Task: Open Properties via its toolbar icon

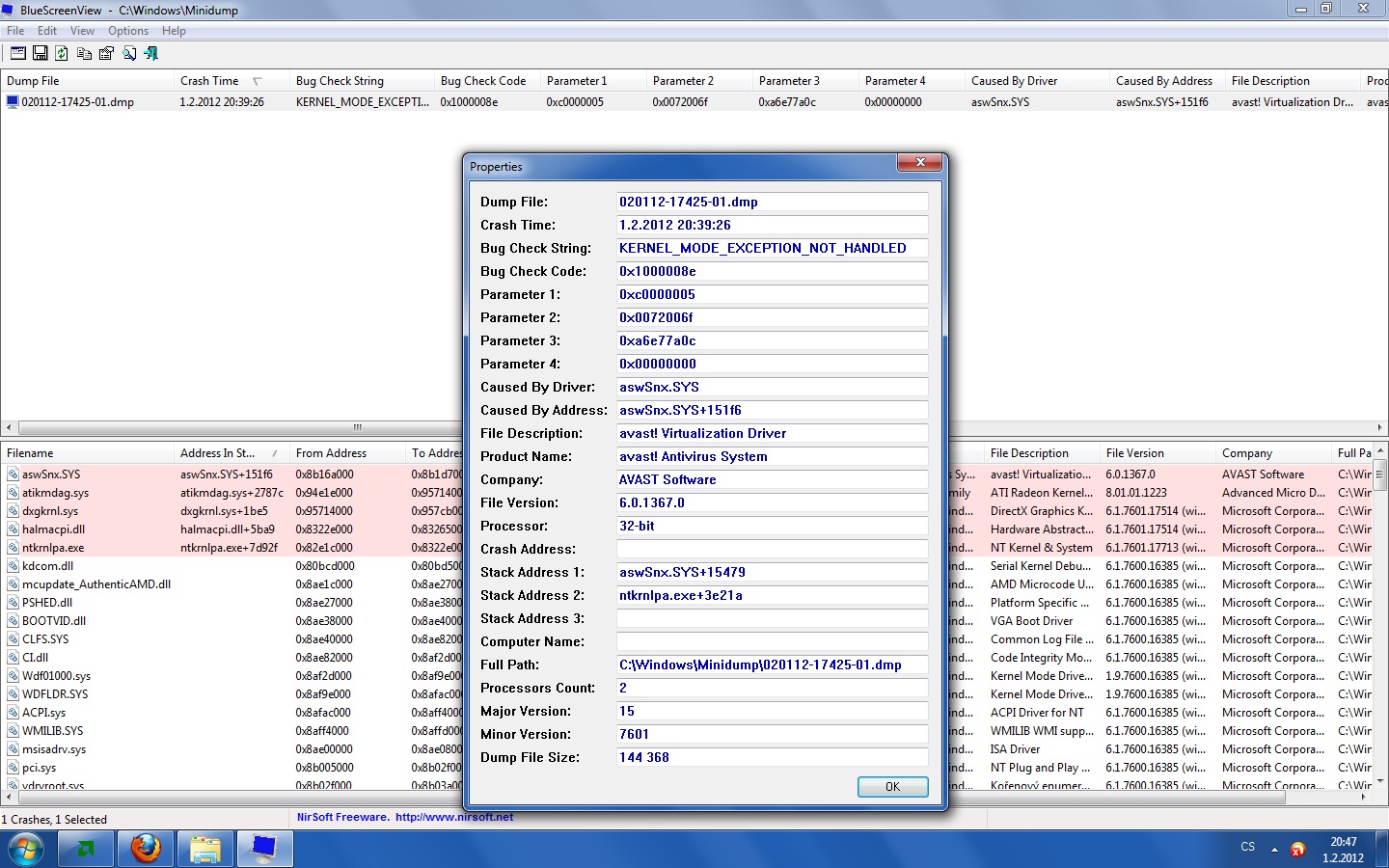Action: click(106, 54)
